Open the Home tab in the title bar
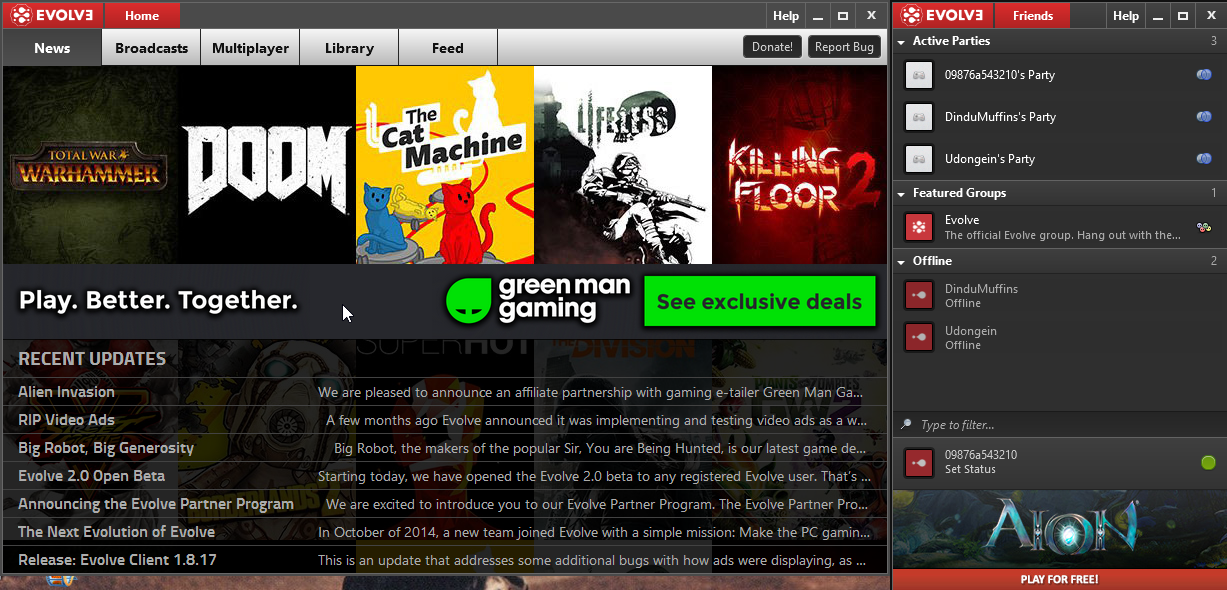This screenshot has width=1227, height=590. [142, 15]
